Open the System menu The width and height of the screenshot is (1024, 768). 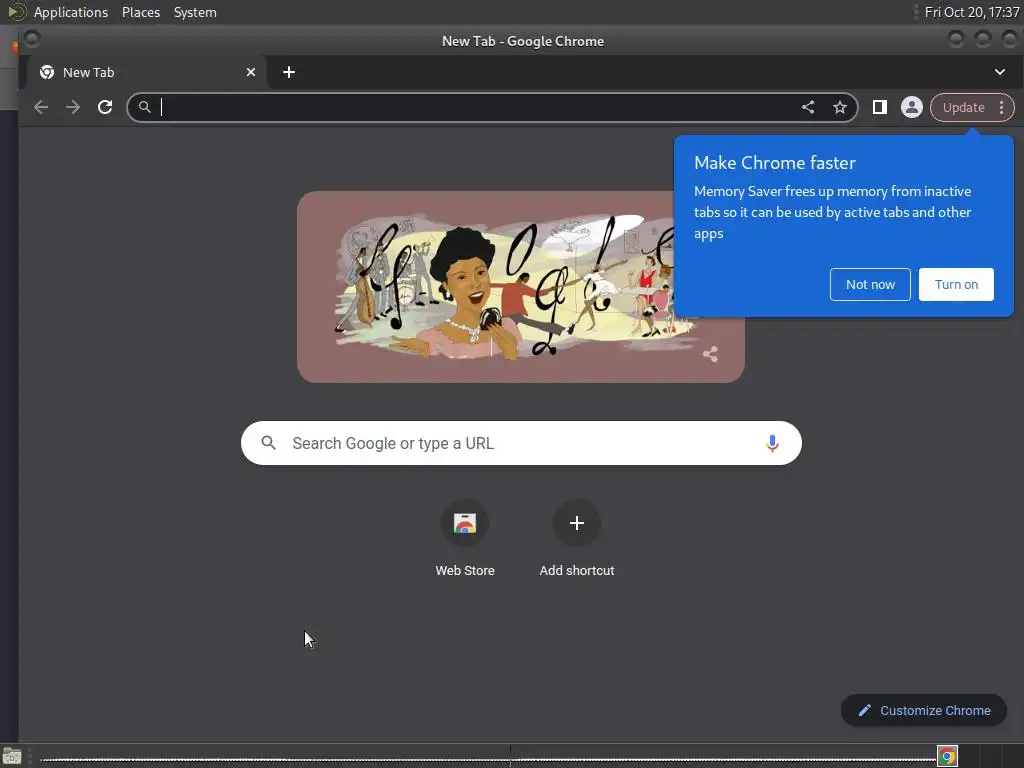(195, 12)
